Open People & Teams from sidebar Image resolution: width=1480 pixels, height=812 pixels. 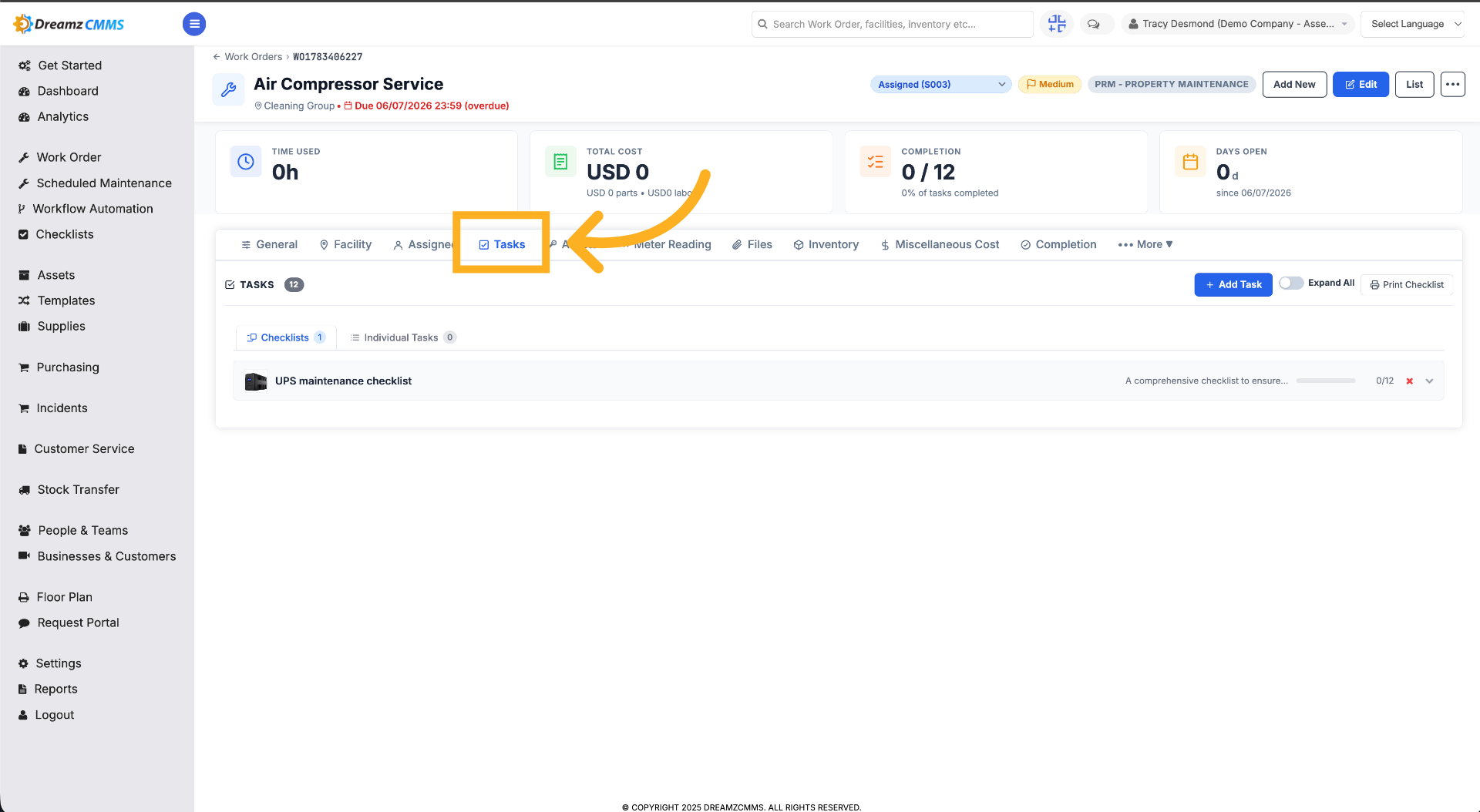(83, 531)
